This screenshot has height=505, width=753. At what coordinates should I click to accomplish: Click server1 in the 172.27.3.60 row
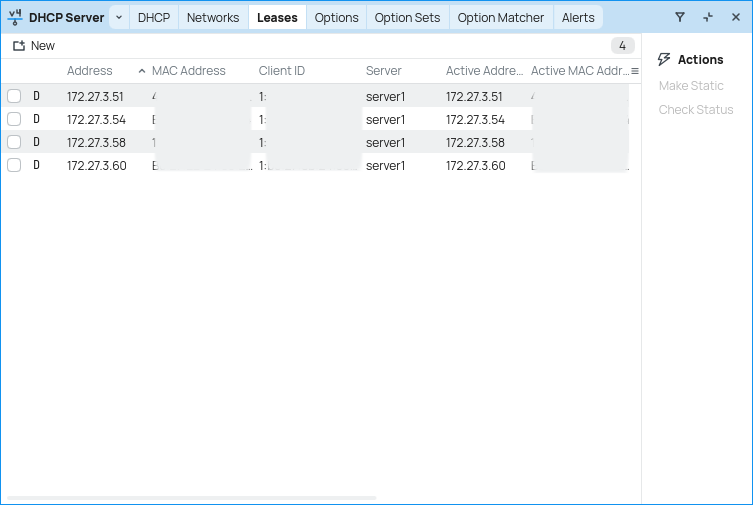click(x=385, y=166)
